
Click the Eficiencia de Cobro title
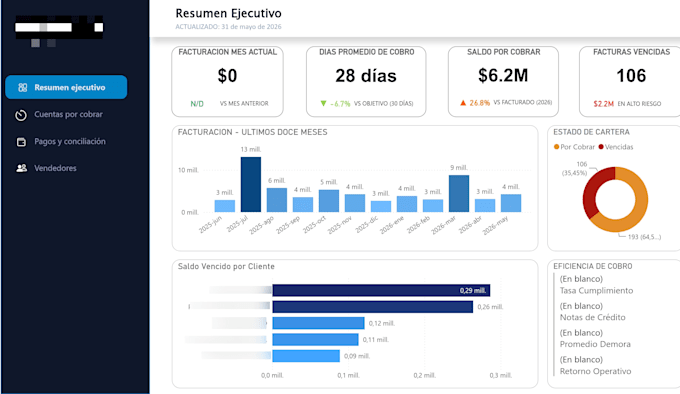[592, 267]
